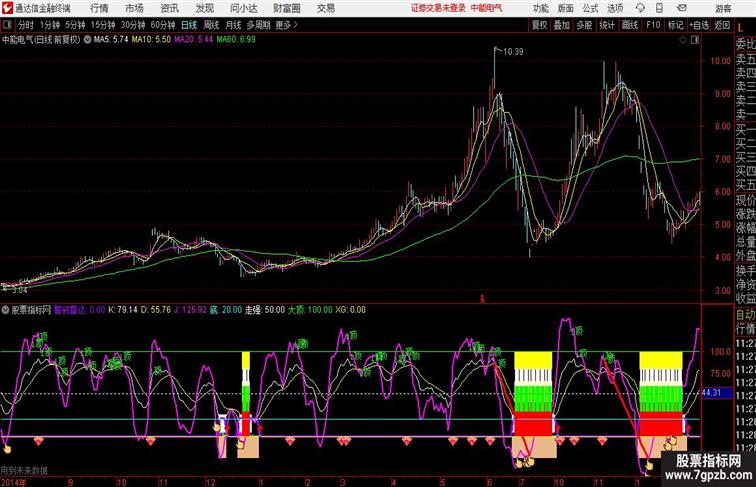Viewport: 756px width, 487px height.
Task: Open 多周期 multi-period option
Action: coord(258,25)
